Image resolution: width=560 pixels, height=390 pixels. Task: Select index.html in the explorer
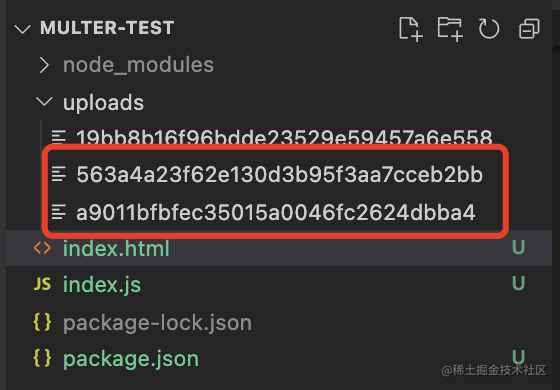click(x=279, y=248)
